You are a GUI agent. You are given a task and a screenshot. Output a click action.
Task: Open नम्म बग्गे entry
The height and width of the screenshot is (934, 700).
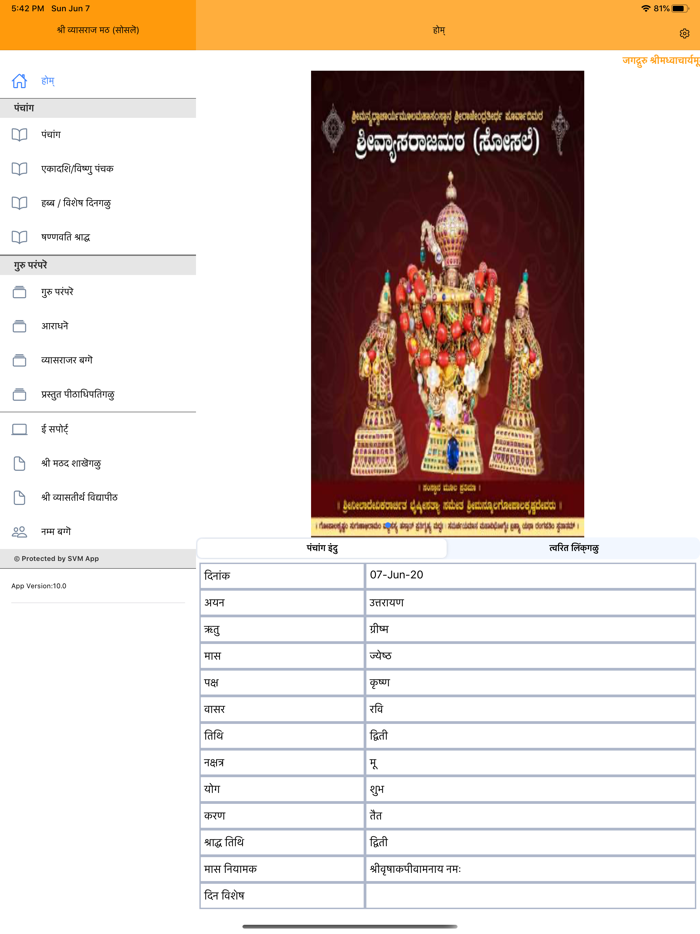point(98,531)
